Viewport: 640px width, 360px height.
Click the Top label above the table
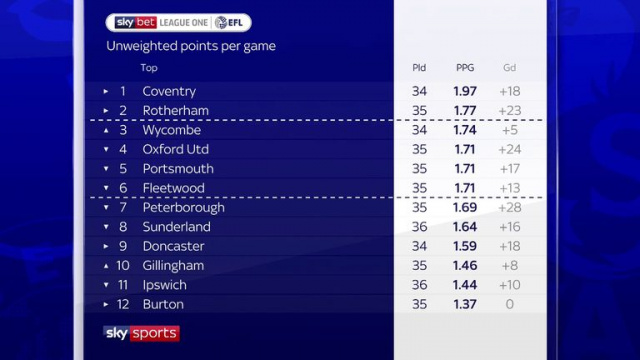click(149, 68)
